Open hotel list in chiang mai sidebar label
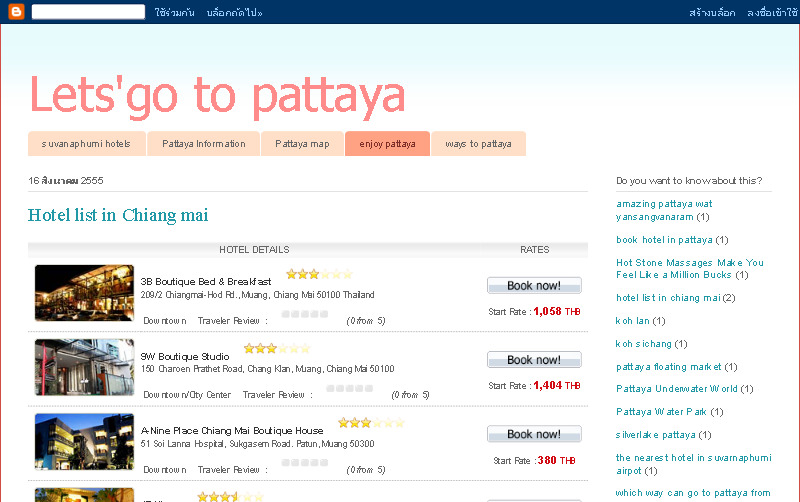The width and height of the screenshot is (800, 502). pos(668,298)
